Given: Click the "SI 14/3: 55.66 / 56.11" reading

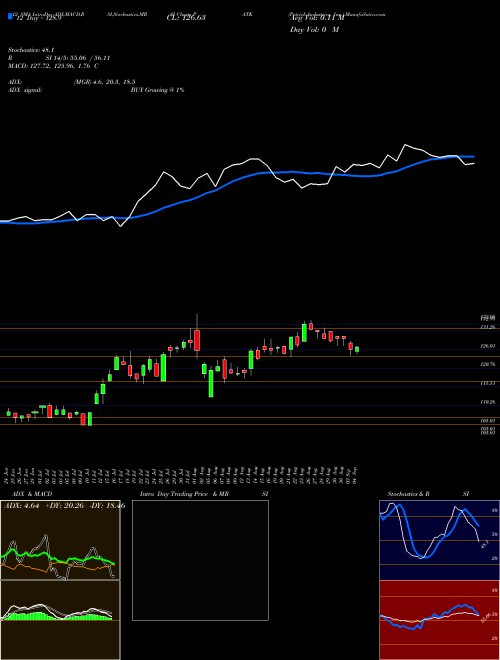Looking at the screenshot, I should [78, 58].
